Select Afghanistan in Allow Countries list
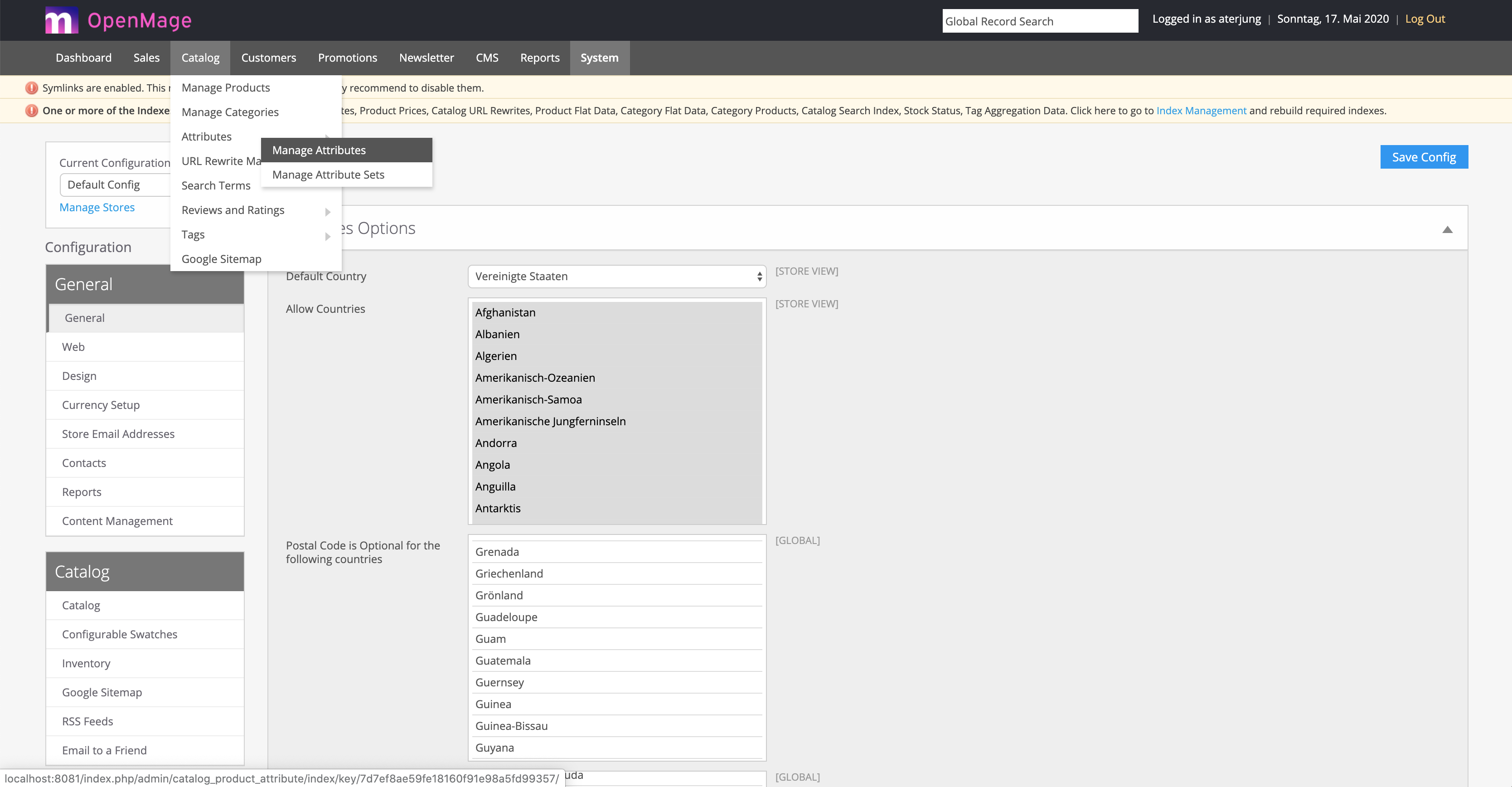The height and width of the screenshot is (787, 1512). (617, 313)
